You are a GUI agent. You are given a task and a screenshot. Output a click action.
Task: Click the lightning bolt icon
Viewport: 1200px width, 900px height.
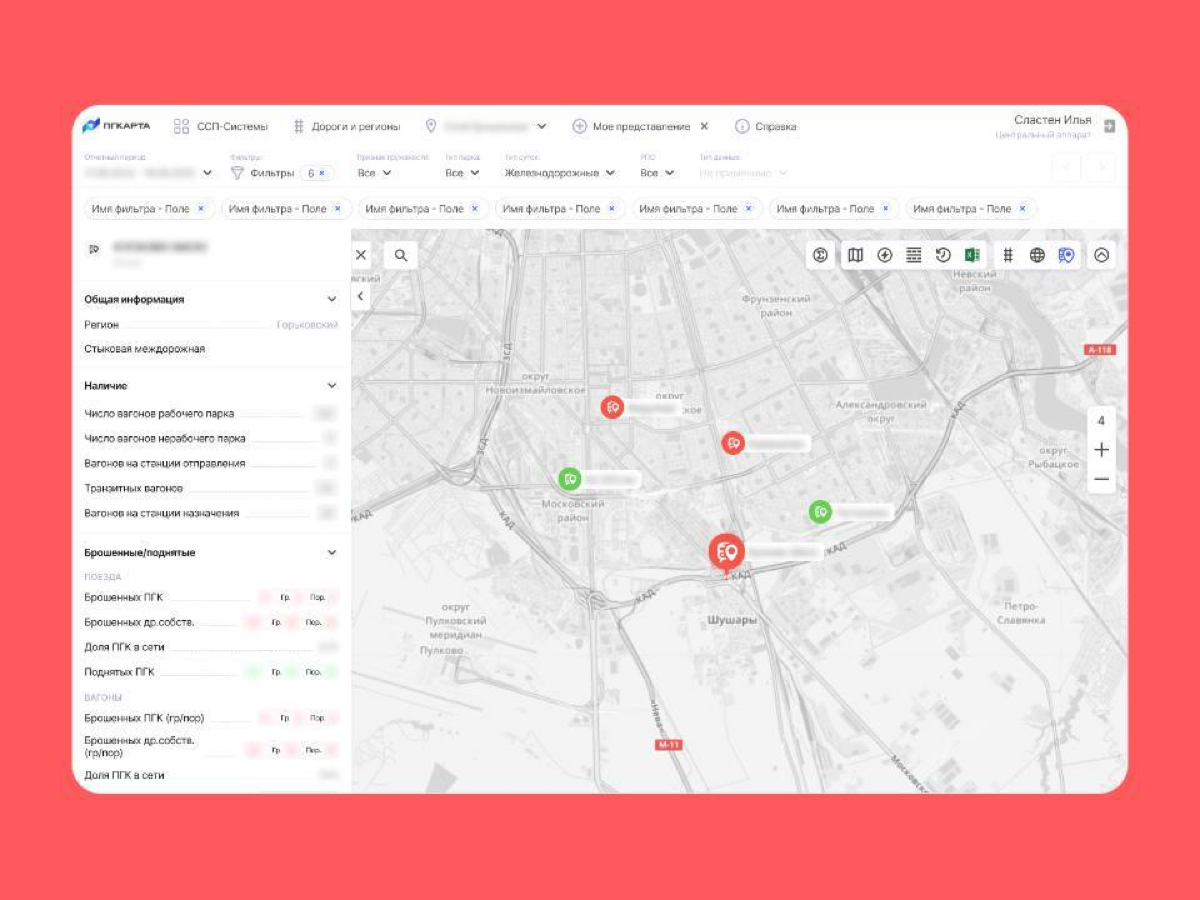click(x=884, y=255)
